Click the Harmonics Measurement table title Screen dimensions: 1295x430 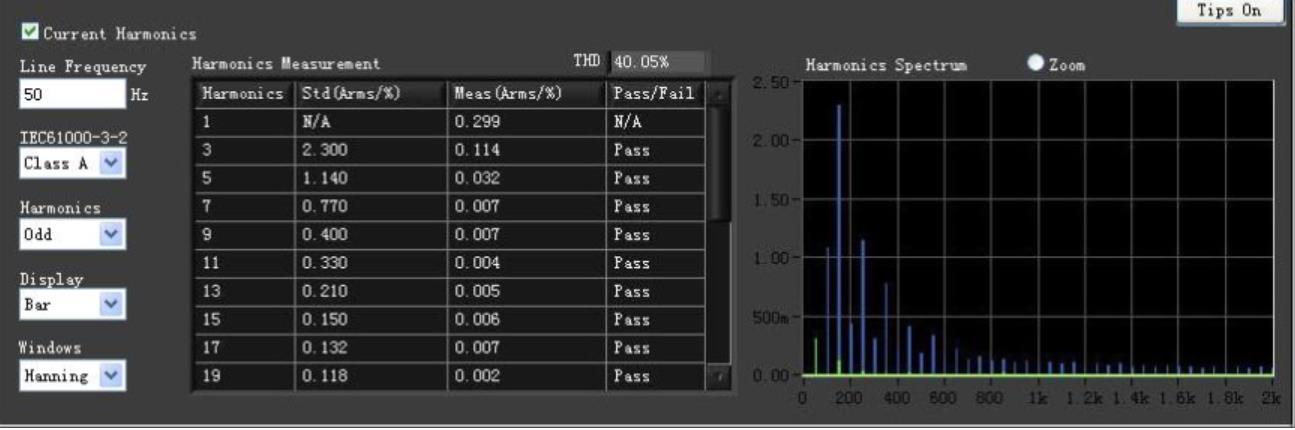click(x=286, y=63)
